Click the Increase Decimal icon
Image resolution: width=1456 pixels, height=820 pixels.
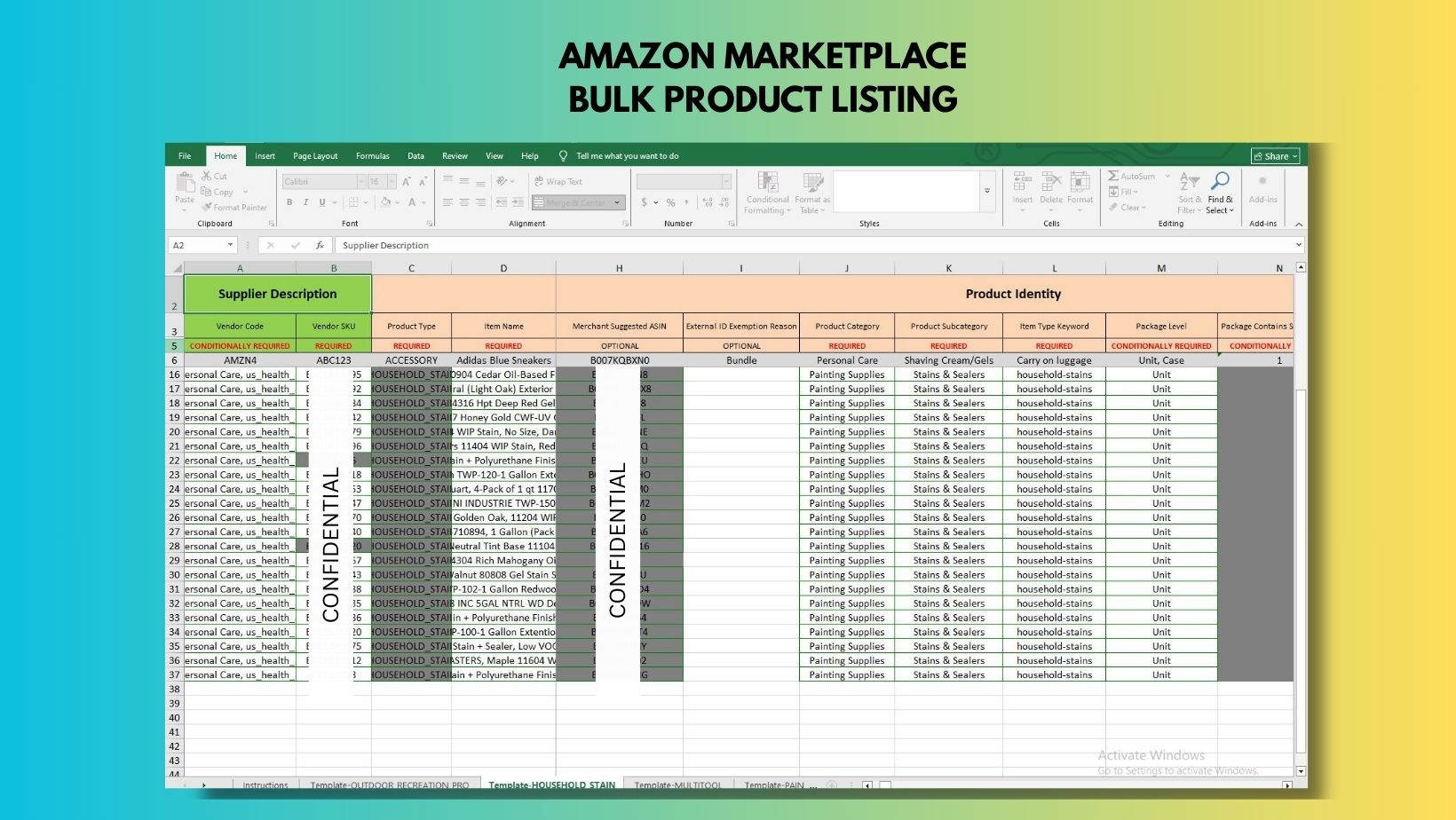tap(708, 202)
